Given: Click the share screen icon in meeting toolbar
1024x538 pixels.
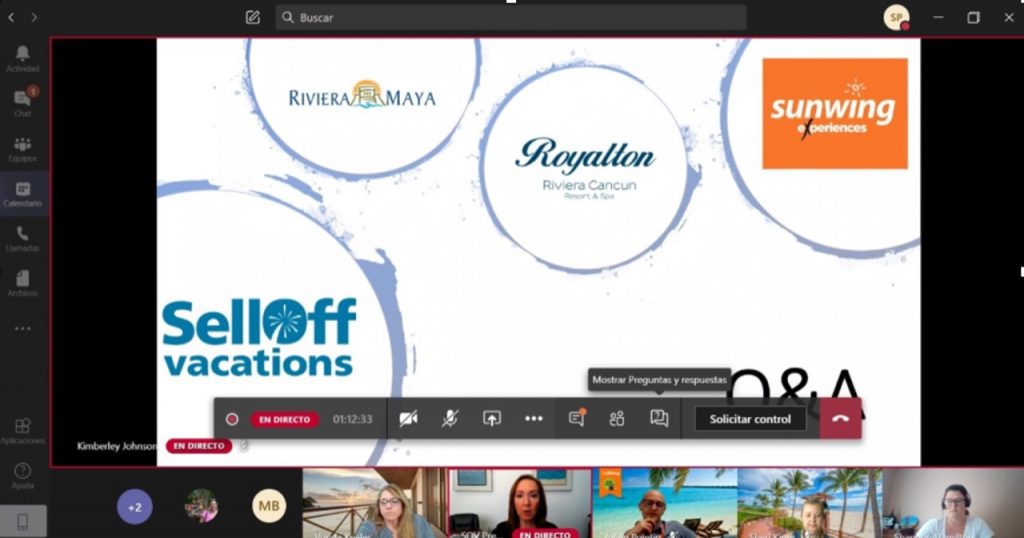Looking at the screenshot, I should pos(492,419).
